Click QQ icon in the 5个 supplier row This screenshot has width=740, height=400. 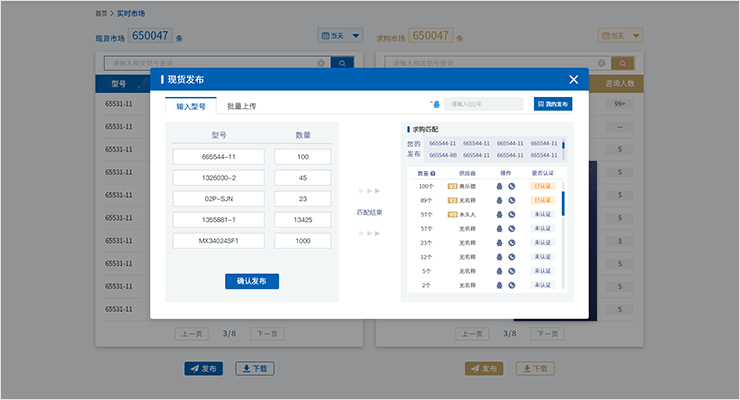(499, 271)
